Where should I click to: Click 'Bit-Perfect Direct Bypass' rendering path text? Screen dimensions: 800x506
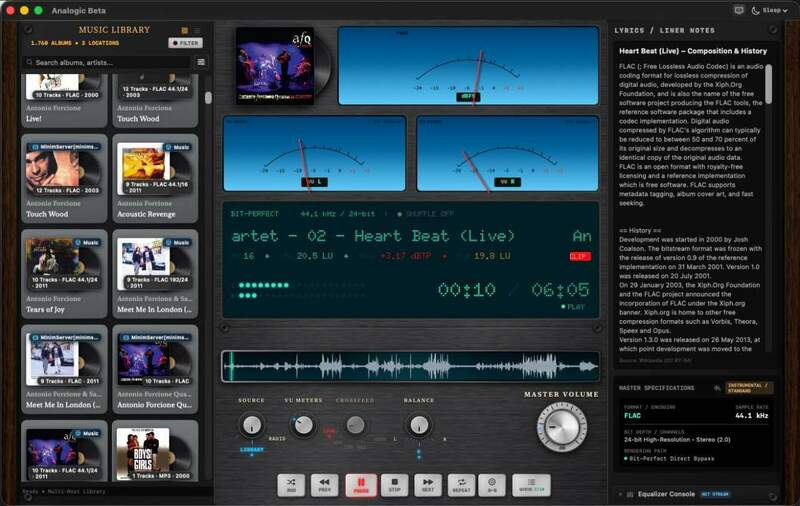pyautogui.click(x=671, y=459)
